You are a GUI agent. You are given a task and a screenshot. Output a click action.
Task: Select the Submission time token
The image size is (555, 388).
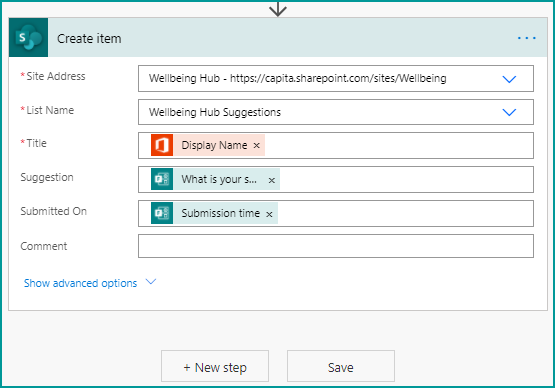(x=221, y=213)
